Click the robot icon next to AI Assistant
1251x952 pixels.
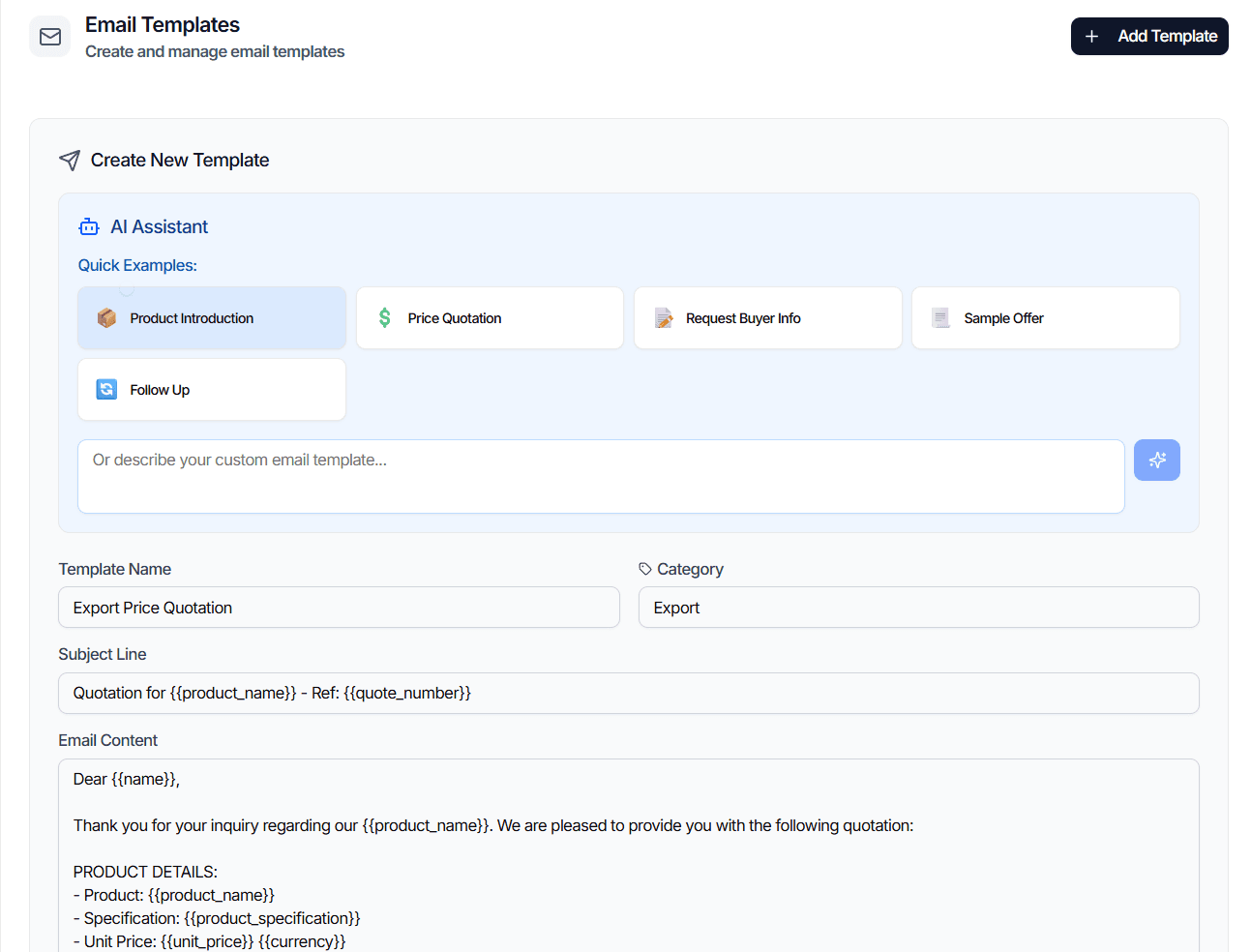[x=89, y=226]
